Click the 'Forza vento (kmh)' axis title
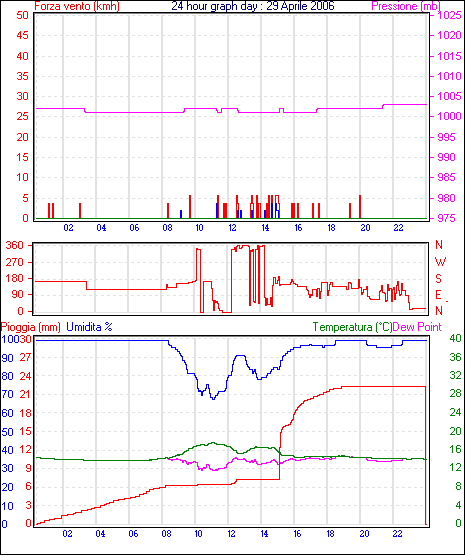The width and height of the screenshot is (465, 556). pos(77,6)
